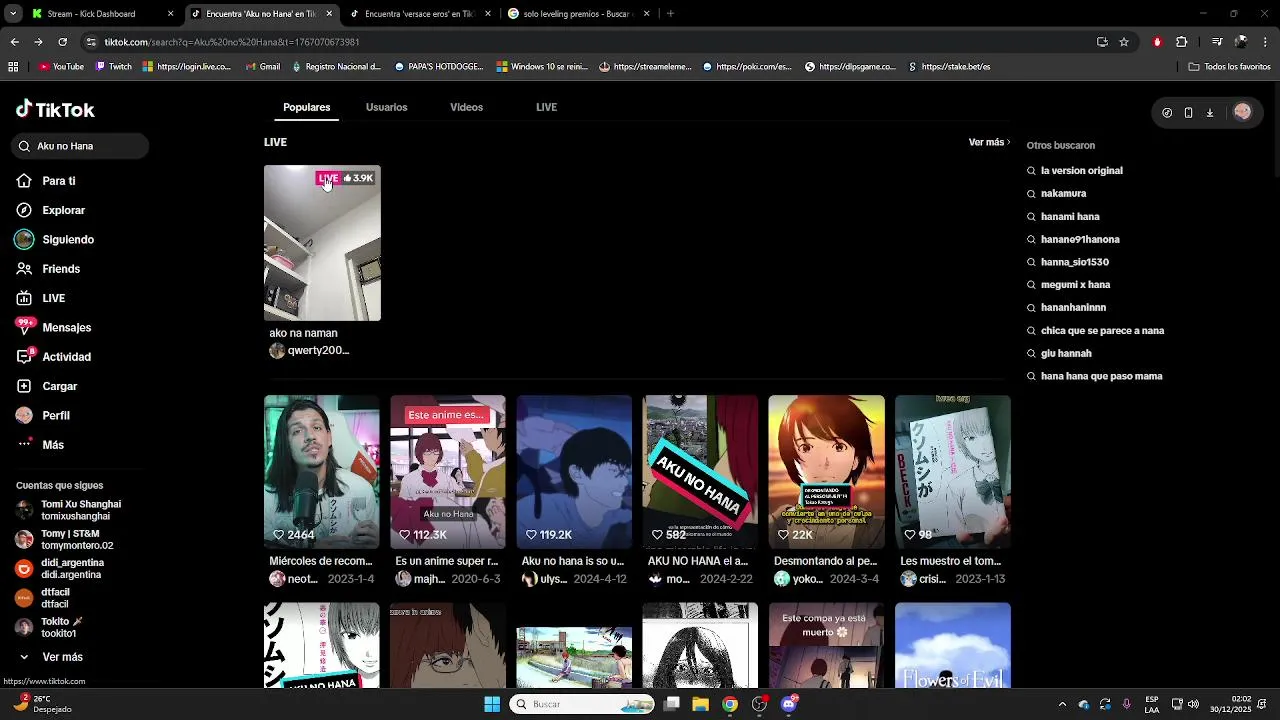1280x720 pixels.
Task: Open new Chrome tab
Action: pyautogui.click(x=670, y=14)
